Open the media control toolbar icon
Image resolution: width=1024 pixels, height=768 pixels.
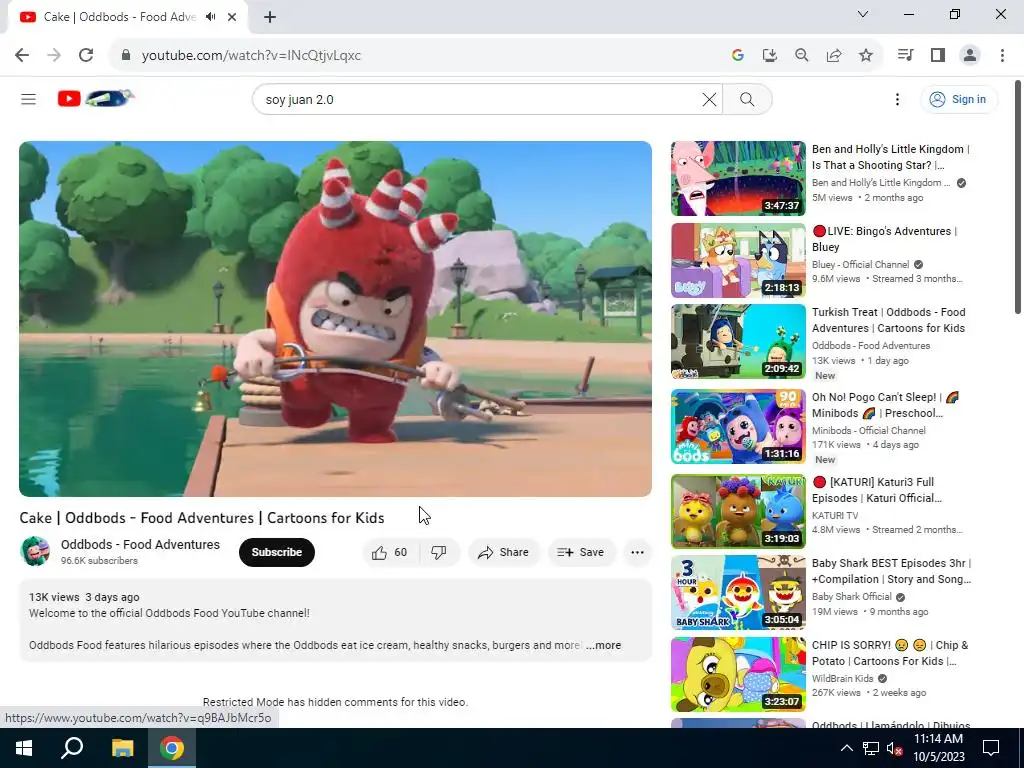click(905, 56)
